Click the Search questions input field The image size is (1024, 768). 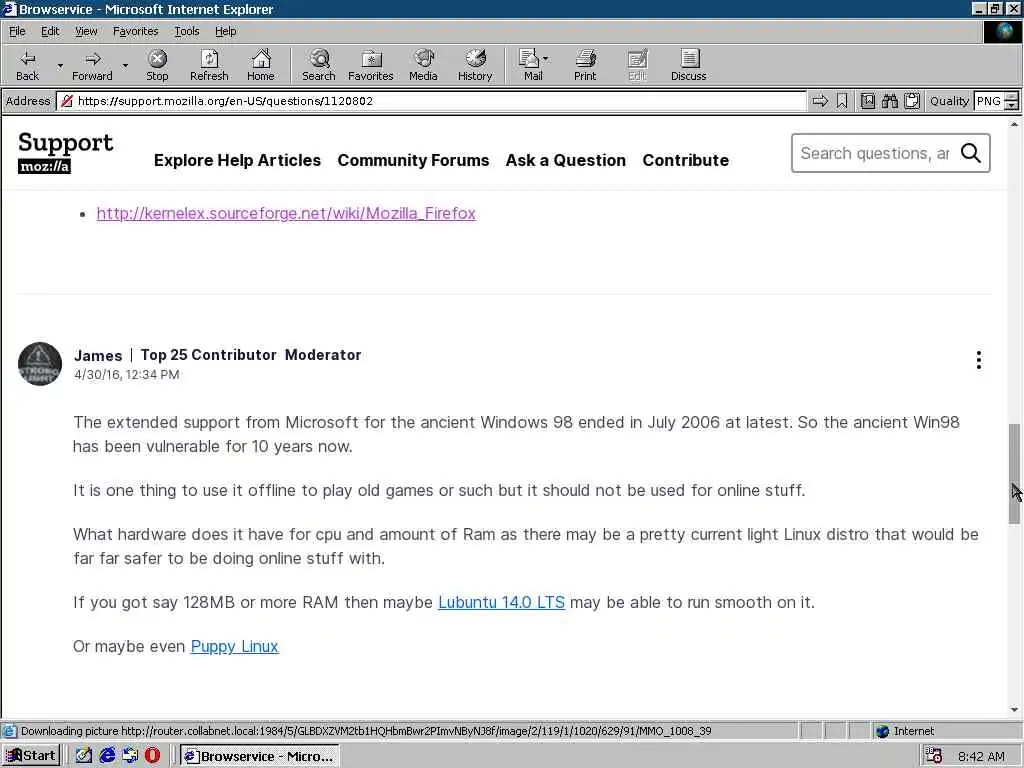point(874,153)
